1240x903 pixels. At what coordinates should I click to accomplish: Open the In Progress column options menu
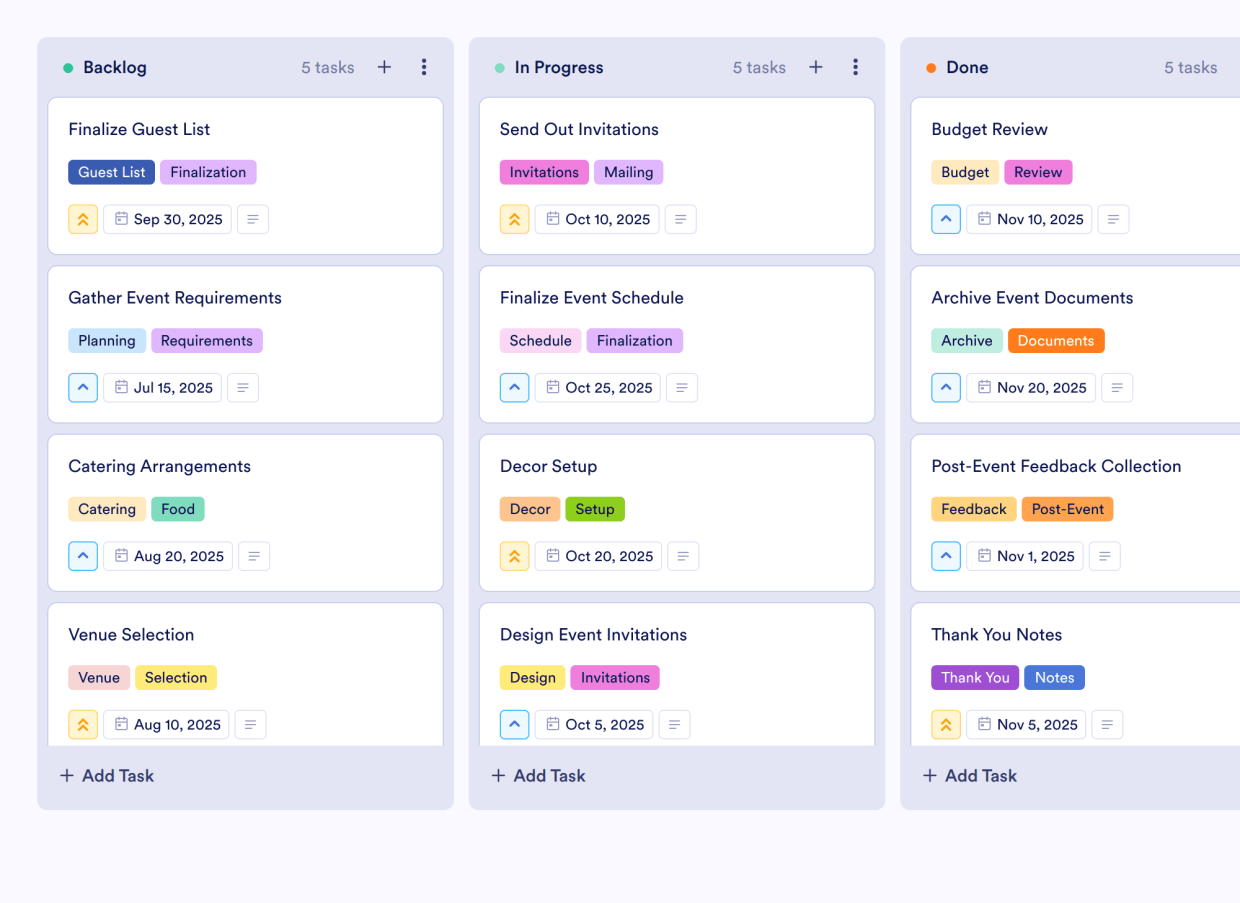[x=855, y=67]
